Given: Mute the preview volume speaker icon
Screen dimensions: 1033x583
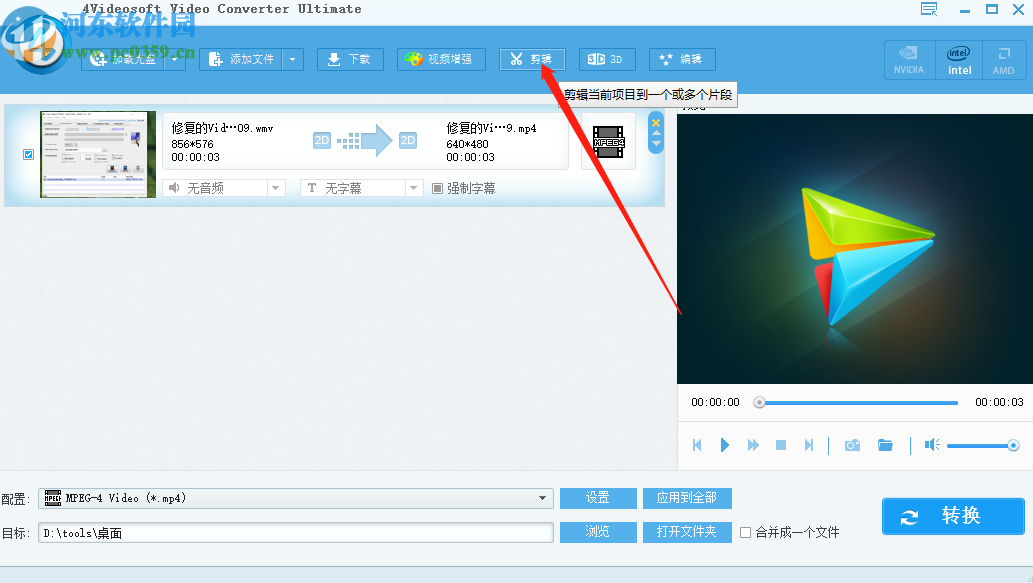Looking at the screenshot, I should point(932,445).
